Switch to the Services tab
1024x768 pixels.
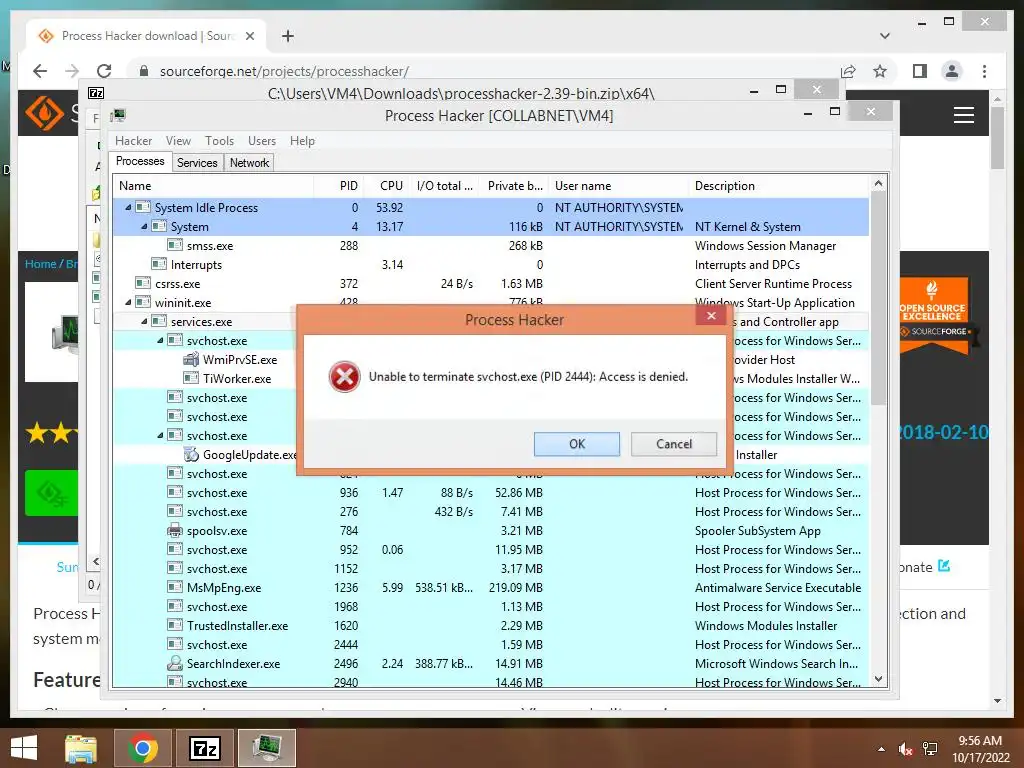[197, 163]
